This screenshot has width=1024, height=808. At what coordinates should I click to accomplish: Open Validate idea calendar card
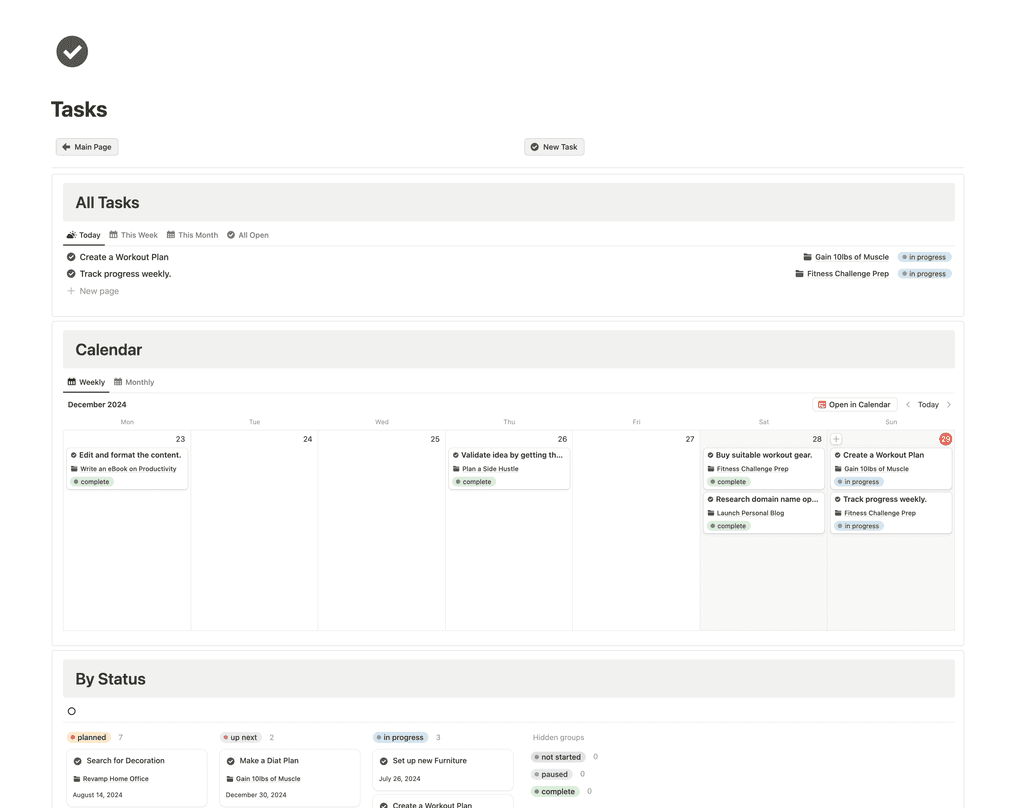click(509, 468)
